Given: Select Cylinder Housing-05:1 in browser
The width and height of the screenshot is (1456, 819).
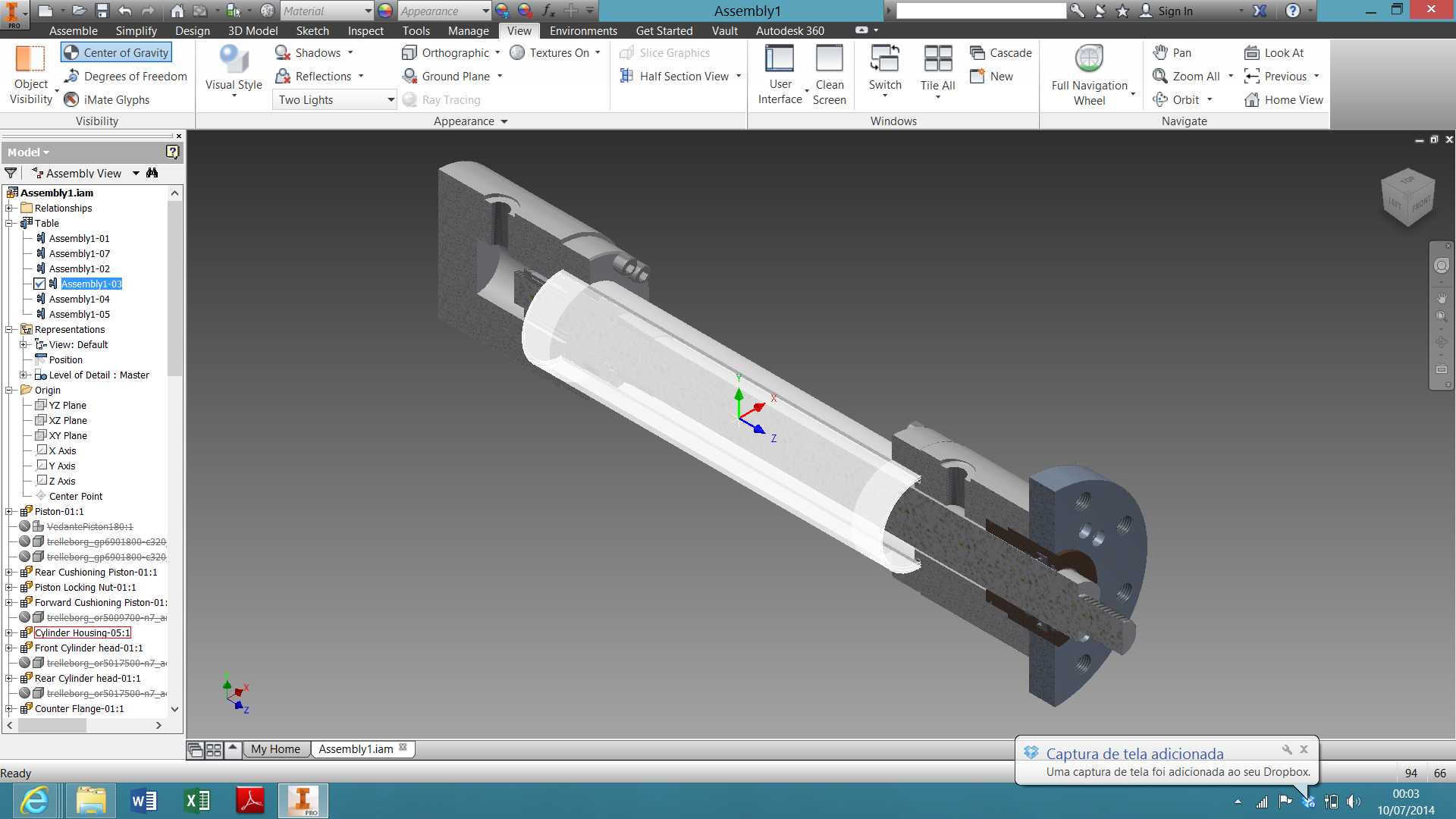Looking at the screenshot, I should click(83, 632).
